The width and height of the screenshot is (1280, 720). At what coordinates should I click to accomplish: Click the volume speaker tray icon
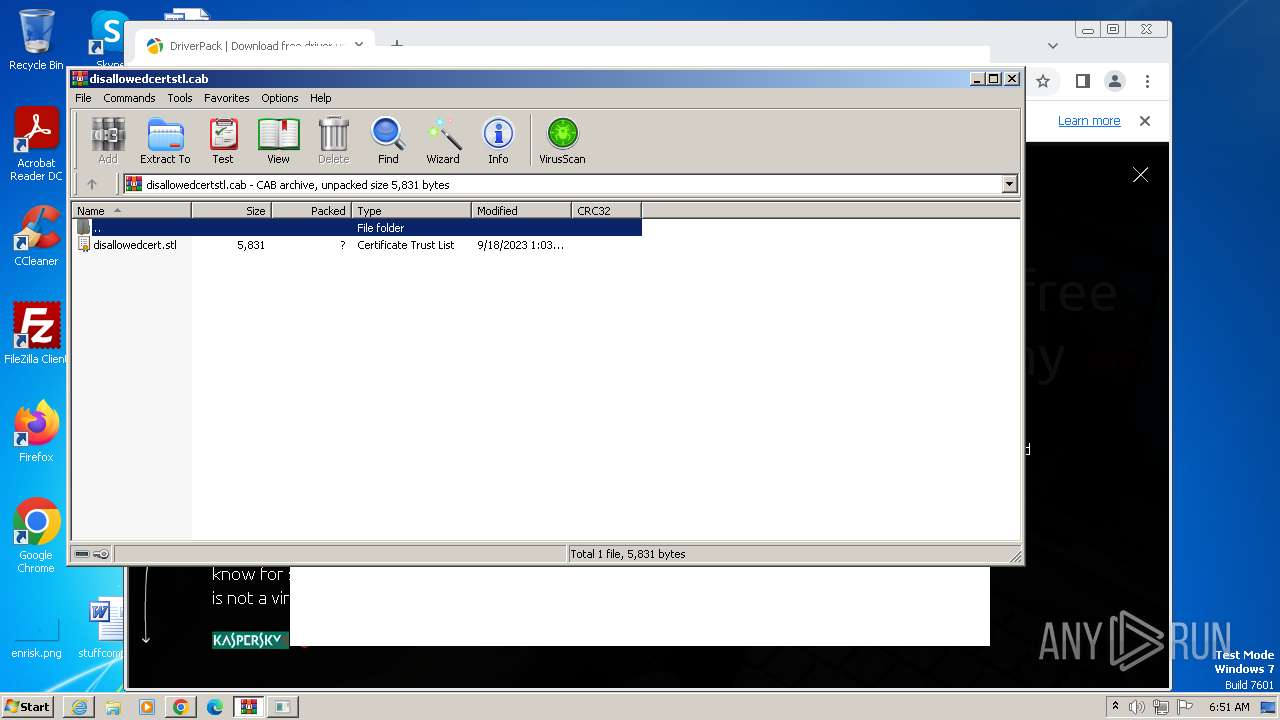pos(1137,707)
